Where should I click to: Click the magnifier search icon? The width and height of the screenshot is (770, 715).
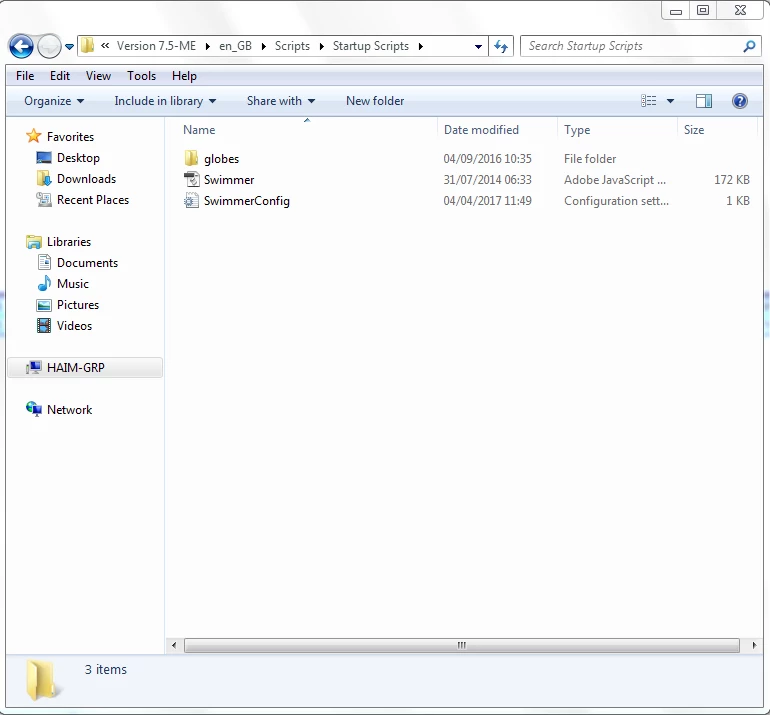(749, 46)
